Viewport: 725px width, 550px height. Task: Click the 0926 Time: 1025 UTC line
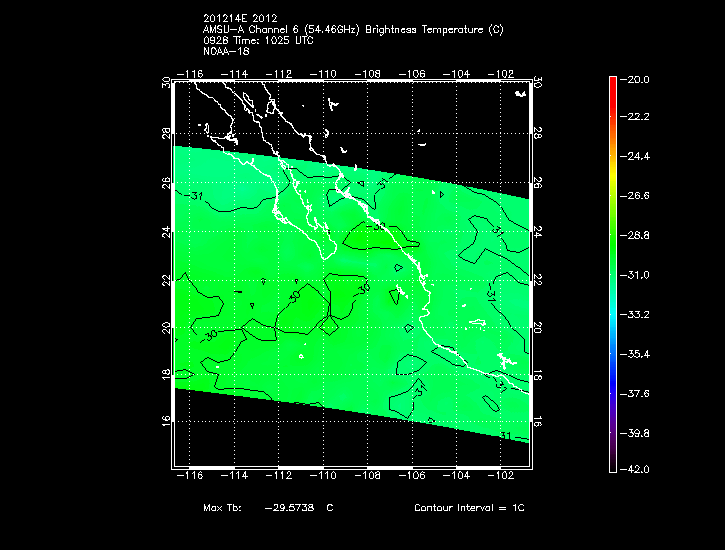coord(258,40)
